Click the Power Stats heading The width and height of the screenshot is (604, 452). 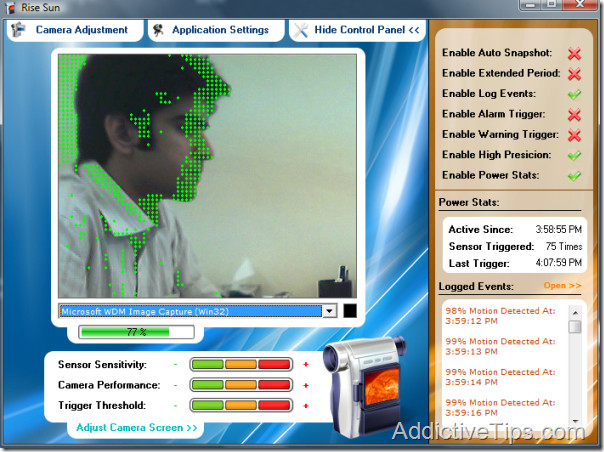(469, 202)
